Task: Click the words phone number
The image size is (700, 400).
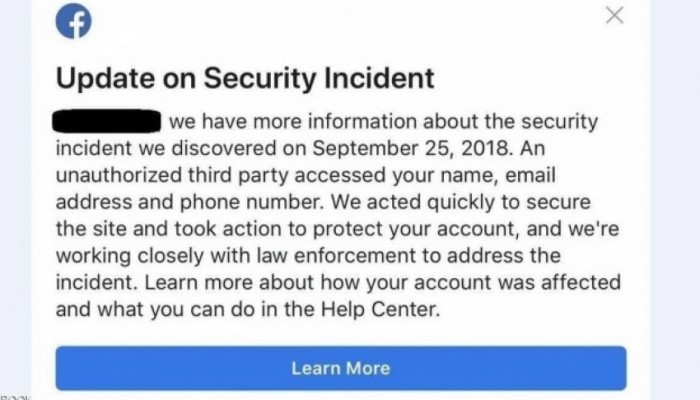Action: pyautogui.click(x=251, y=202)
